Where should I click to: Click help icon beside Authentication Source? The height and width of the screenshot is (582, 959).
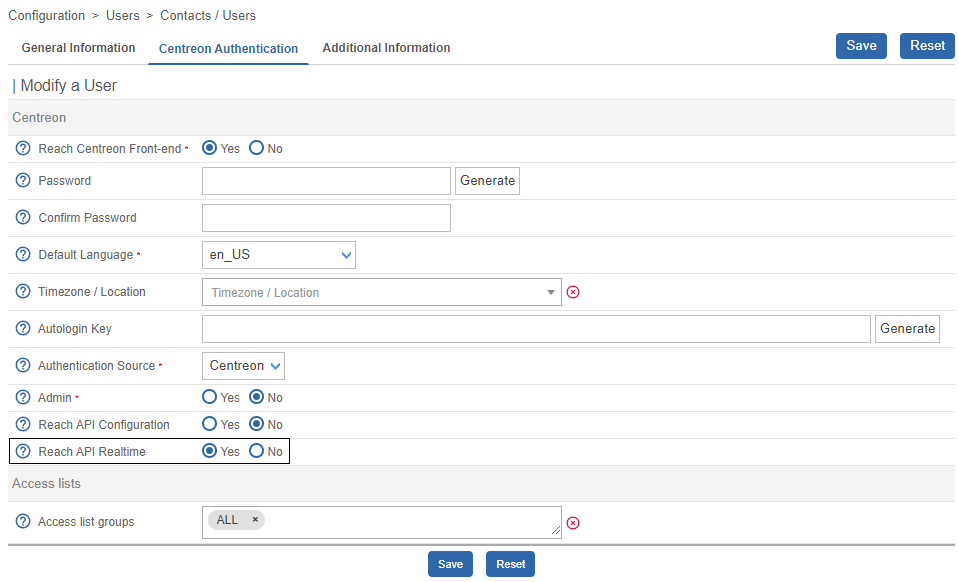23,366
